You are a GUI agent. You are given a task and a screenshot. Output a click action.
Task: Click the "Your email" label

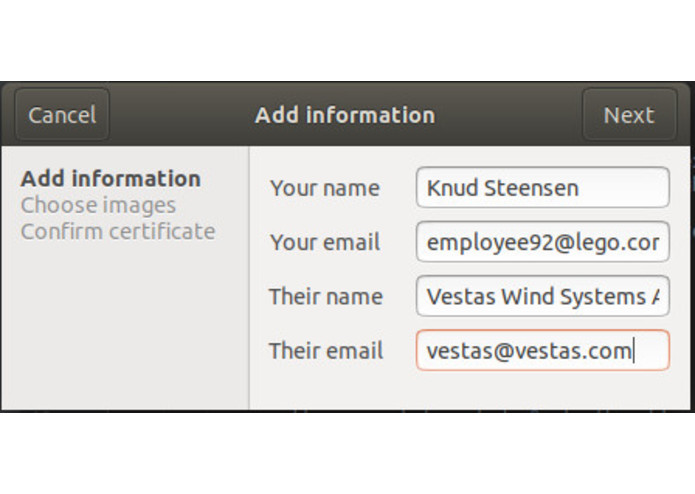tap(325, 242)
